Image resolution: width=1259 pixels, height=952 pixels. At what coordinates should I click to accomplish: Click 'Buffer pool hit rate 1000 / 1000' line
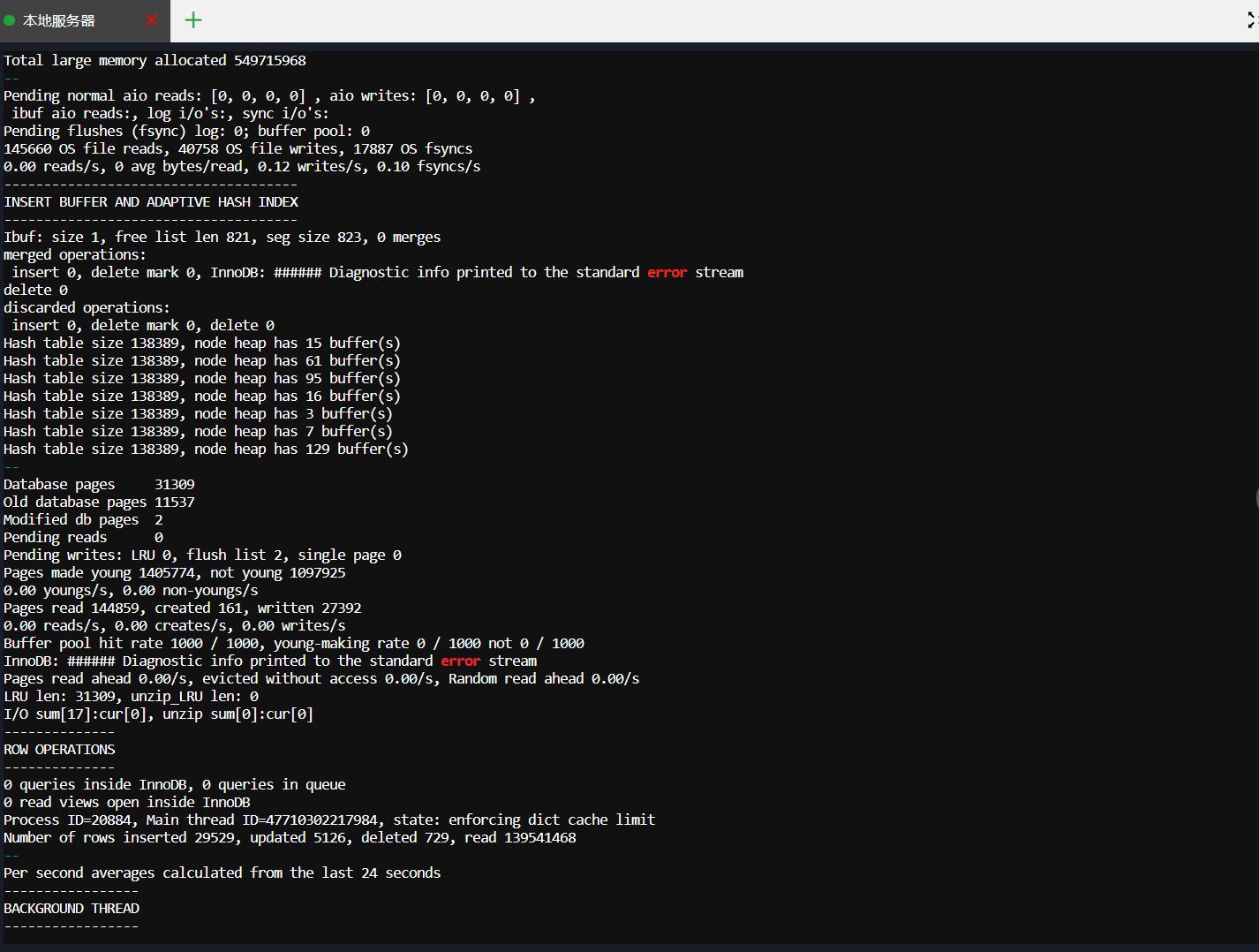point(294,643)
